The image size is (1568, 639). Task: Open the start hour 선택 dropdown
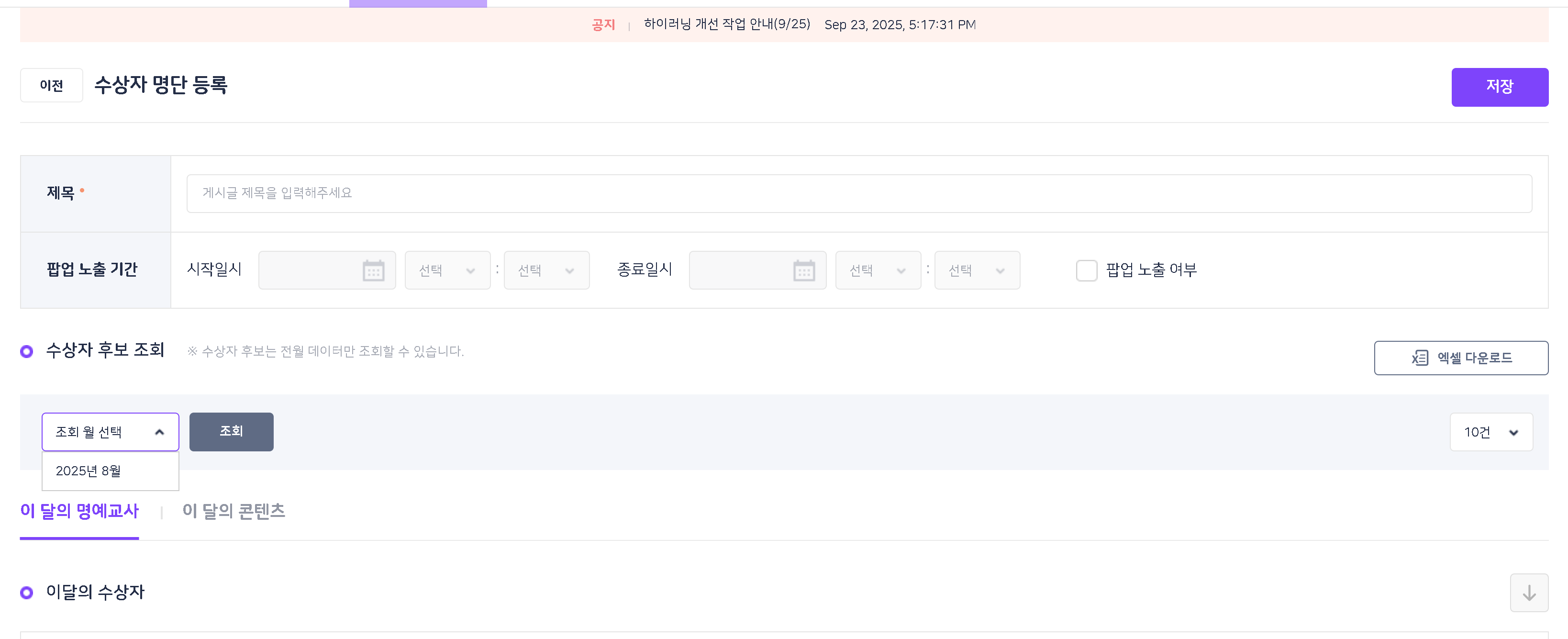click(x=447, y=270)
